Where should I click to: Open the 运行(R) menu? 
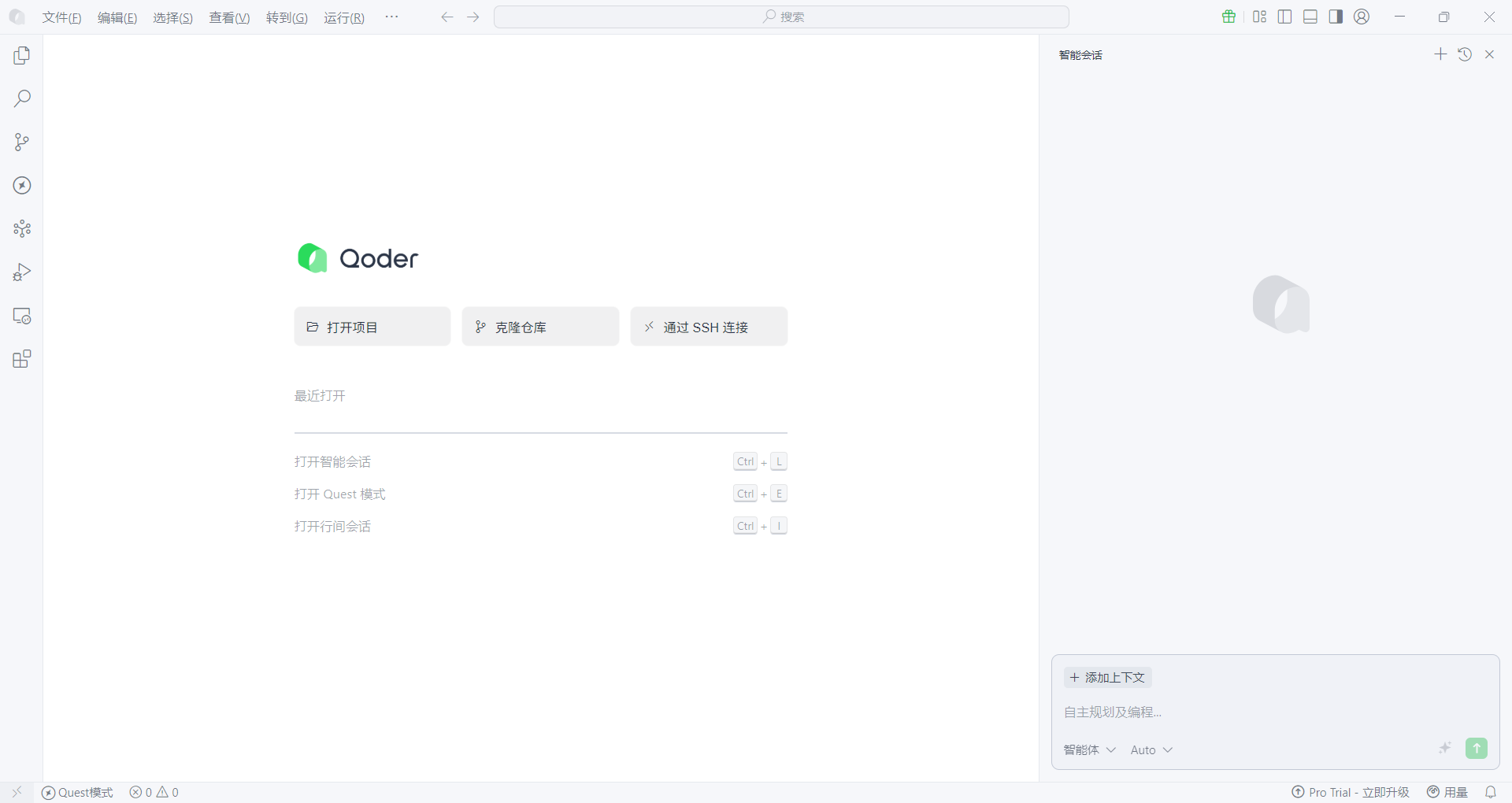(x=344, y=17)
